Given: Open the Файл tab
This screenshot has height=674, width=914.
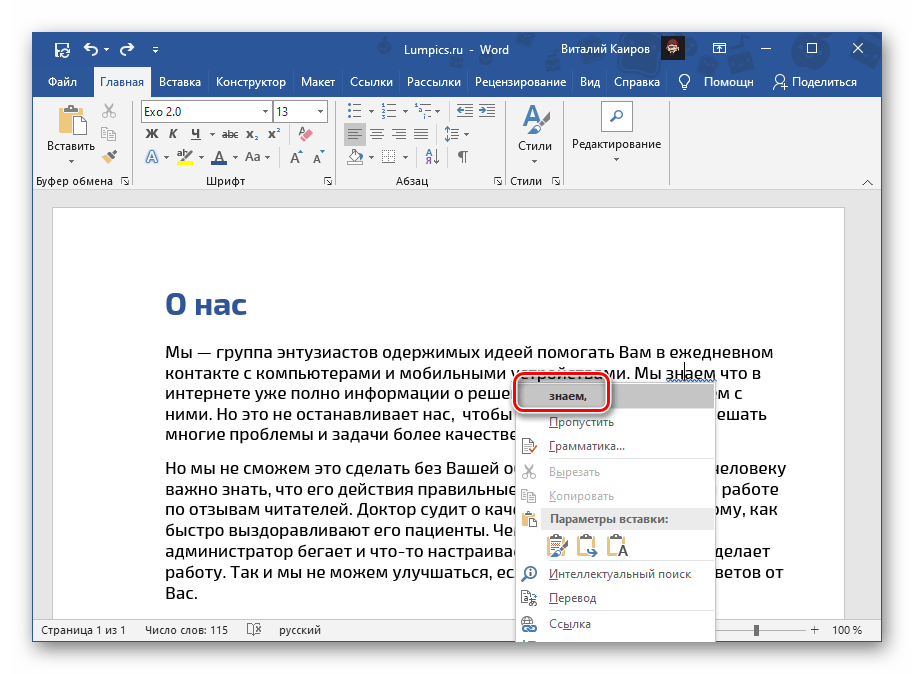Looking at the screenshot, I should [x=62, y=82].
